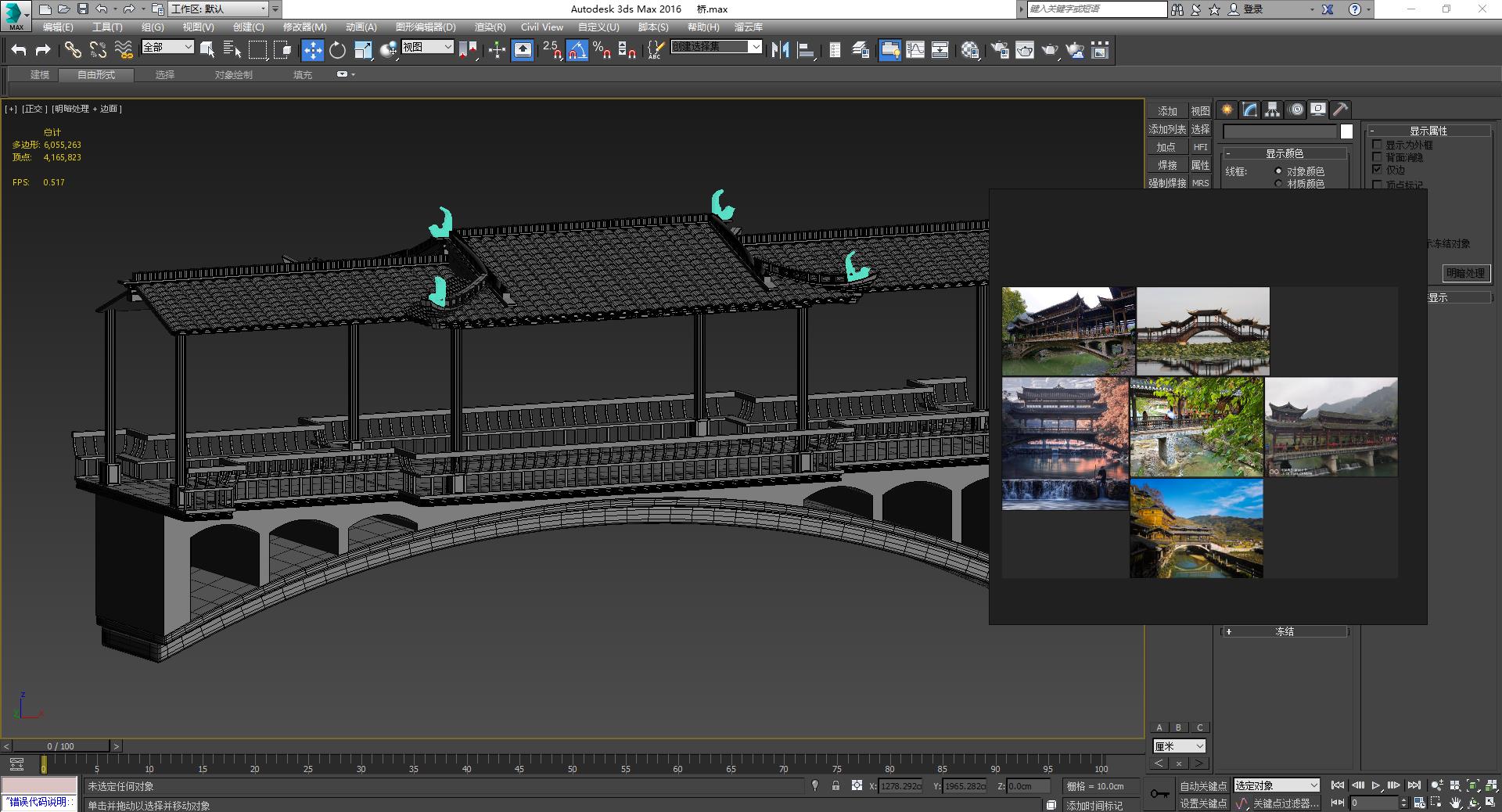
Task: Activate the Select and Rotate tool
Action: pyautogui.click(x=337, y=51)
